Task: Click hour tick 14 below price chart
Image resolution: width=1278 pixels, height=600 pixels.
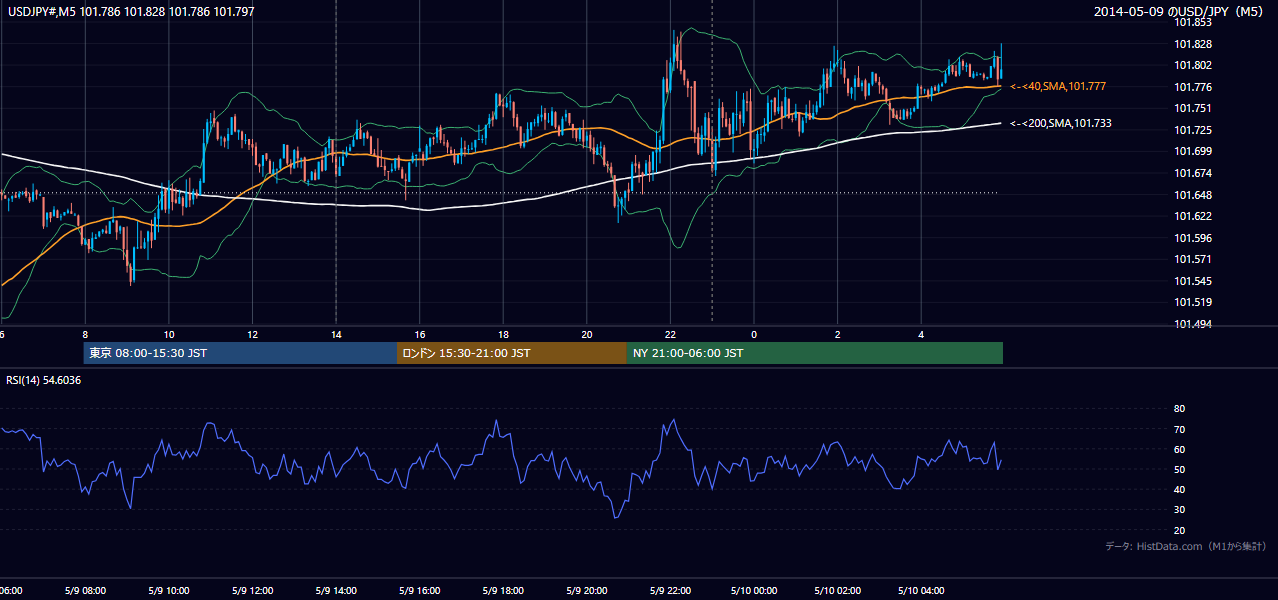Action: click(335, 335)
